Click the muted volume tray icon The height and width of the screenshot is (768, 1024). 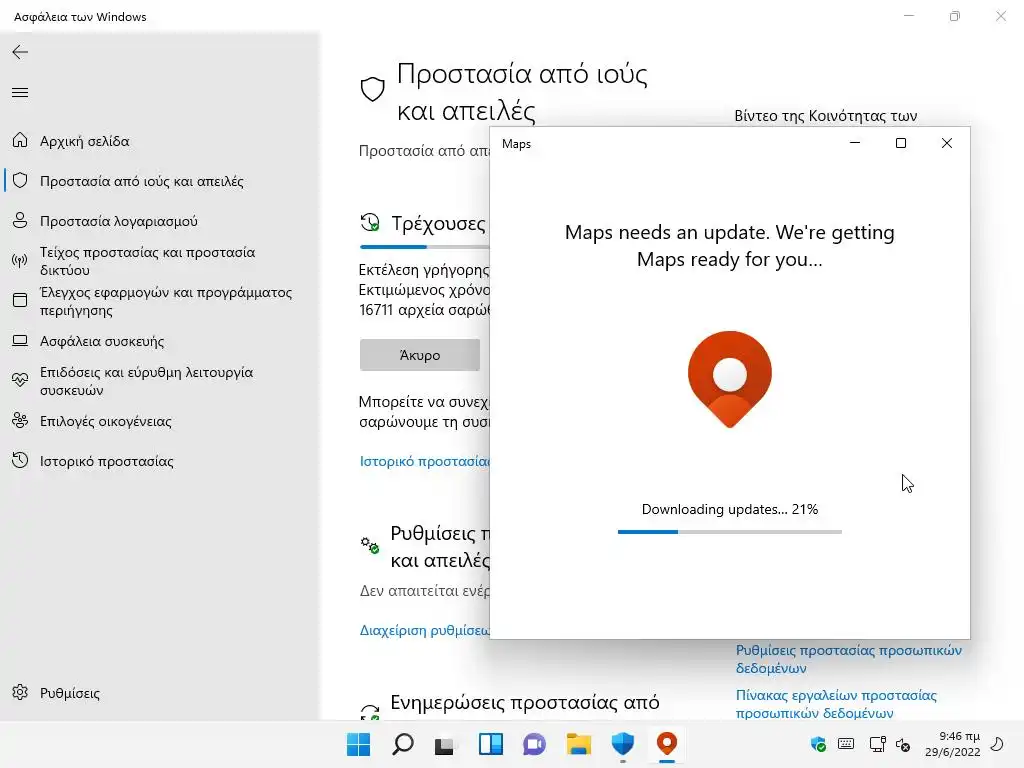[x=903, y=744]
